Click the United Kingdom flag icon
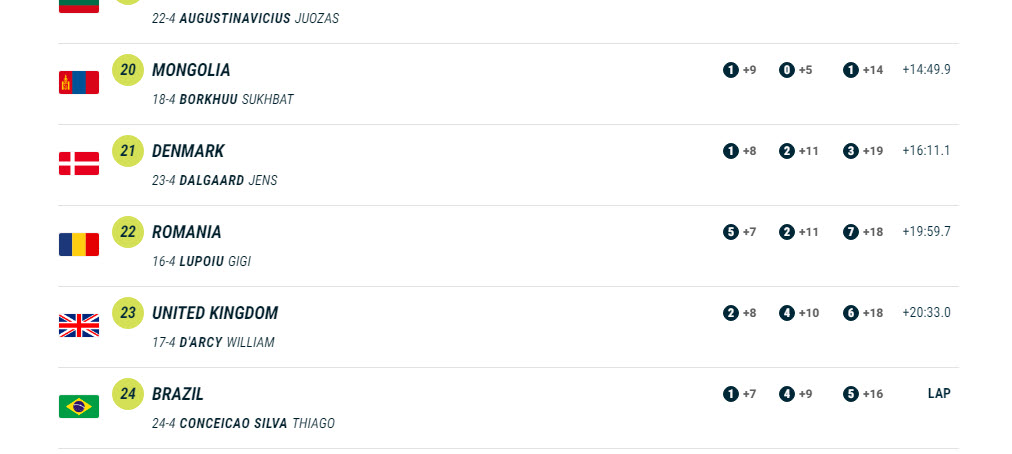 (x=79, y=326)
